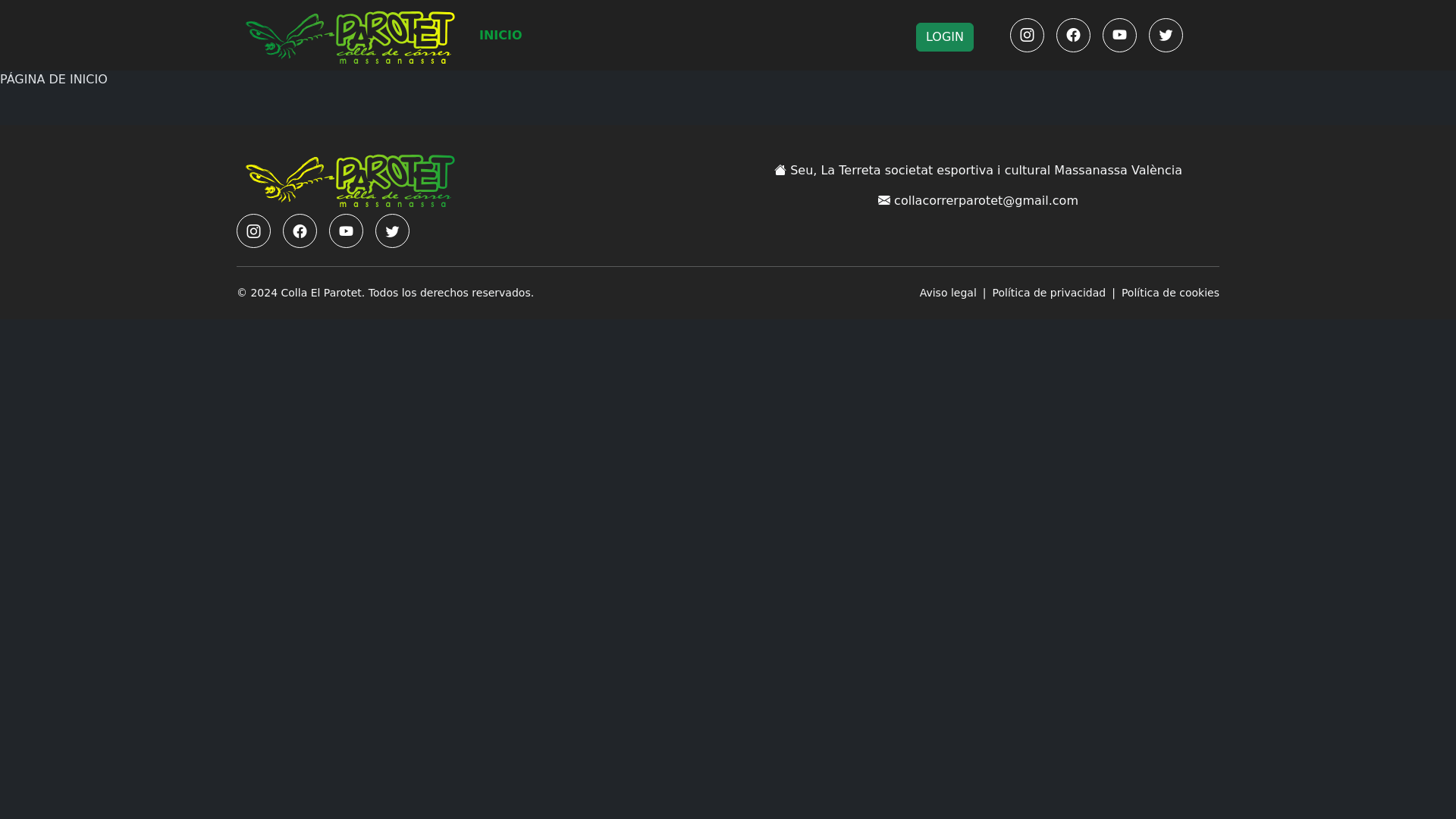Open the Twitter icon in the footer
Viewport: 1456px width, 819px height.
tap(392, 231)
